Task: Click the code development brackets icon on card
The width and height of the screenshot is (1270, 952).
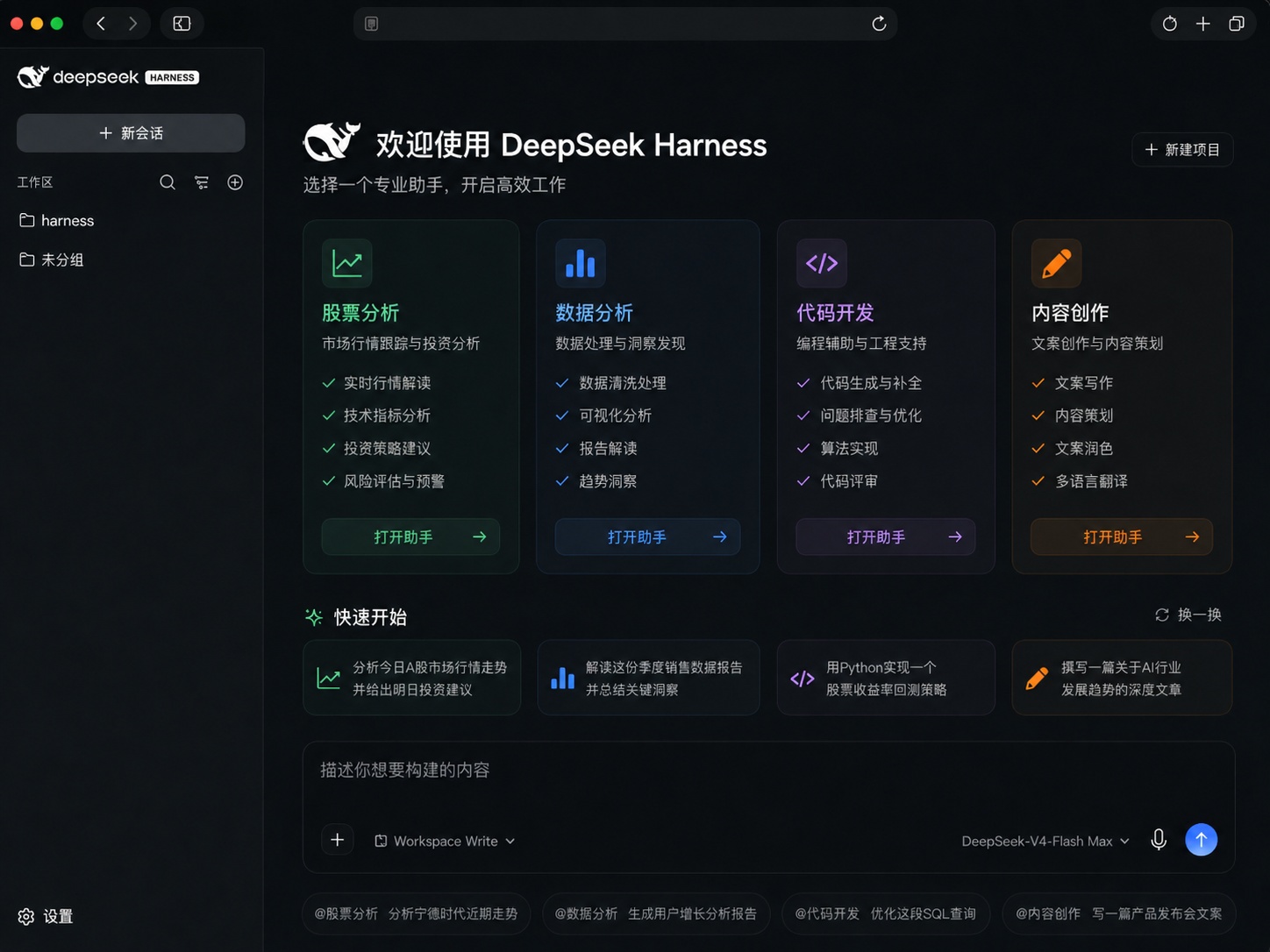Action: pyautogui.click(x=822, y=263)
